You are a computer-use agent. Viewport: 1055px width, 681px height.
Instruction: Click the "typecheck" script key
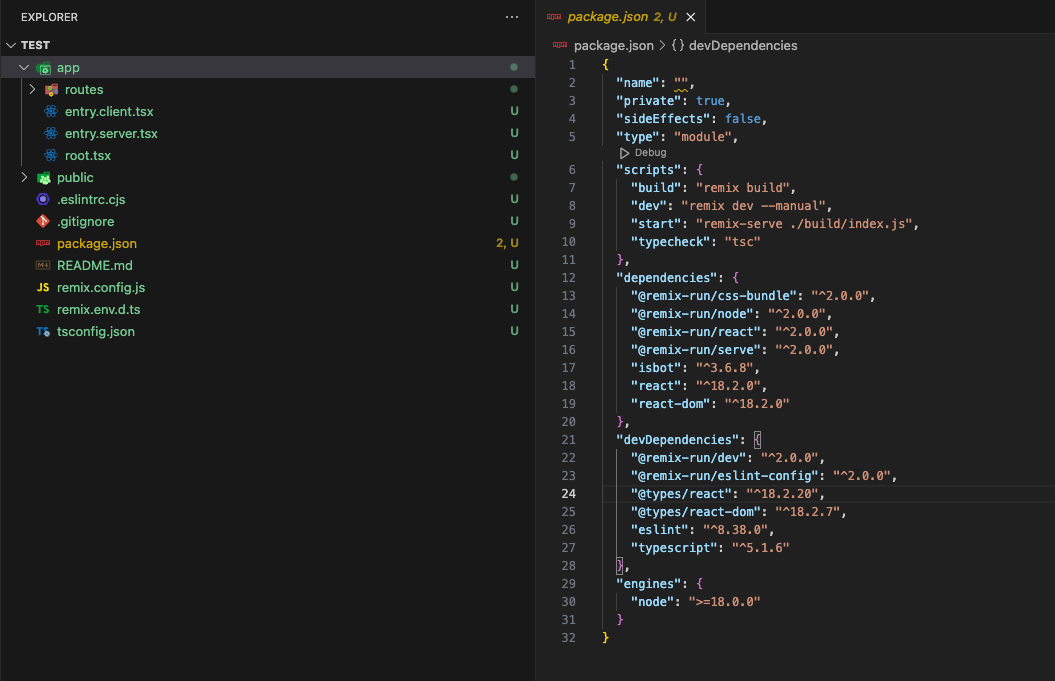click(x=670, y=242)
